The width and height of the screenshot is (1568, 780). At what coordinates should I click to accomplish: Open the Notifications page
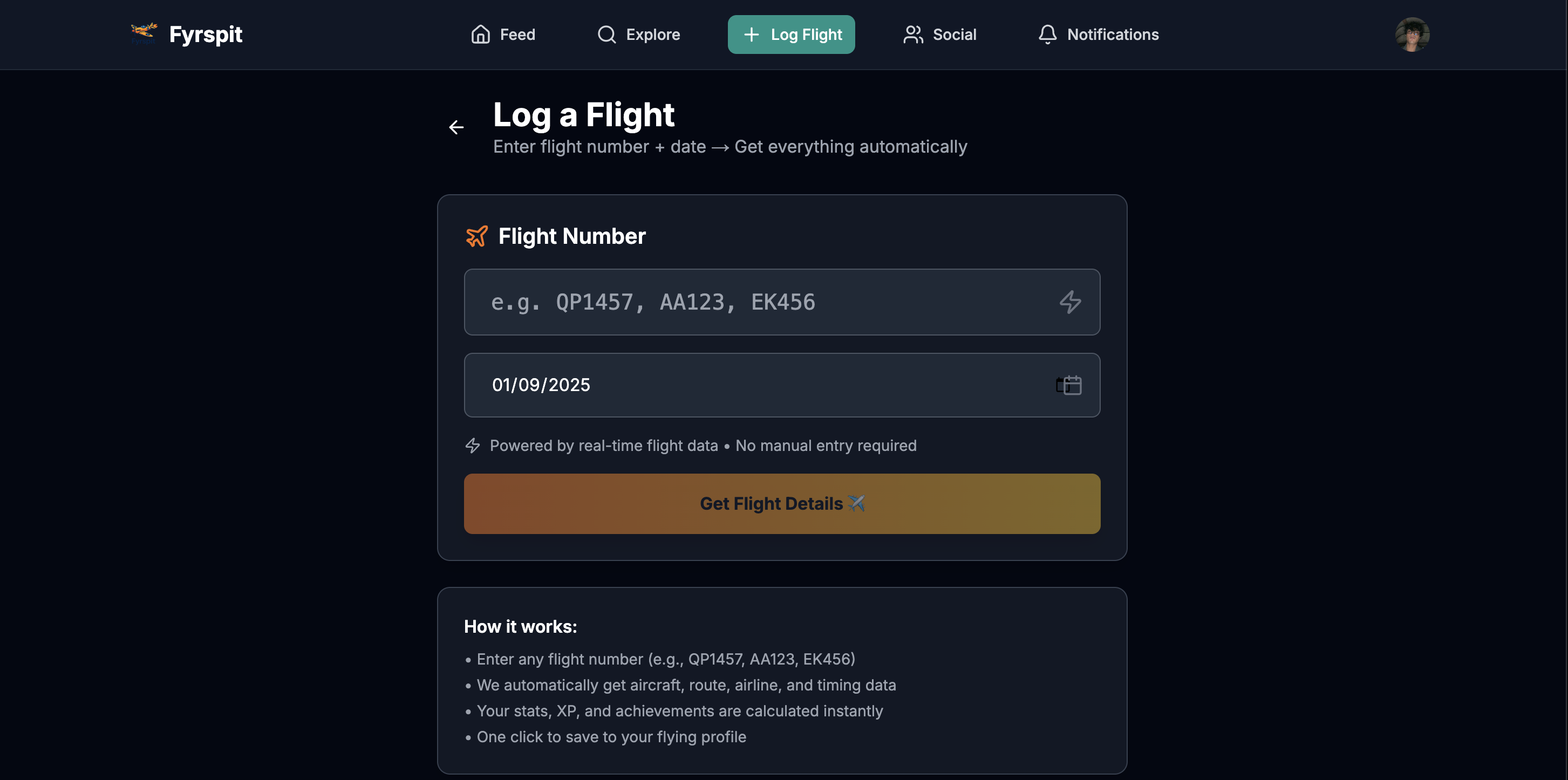[1098, 35]
